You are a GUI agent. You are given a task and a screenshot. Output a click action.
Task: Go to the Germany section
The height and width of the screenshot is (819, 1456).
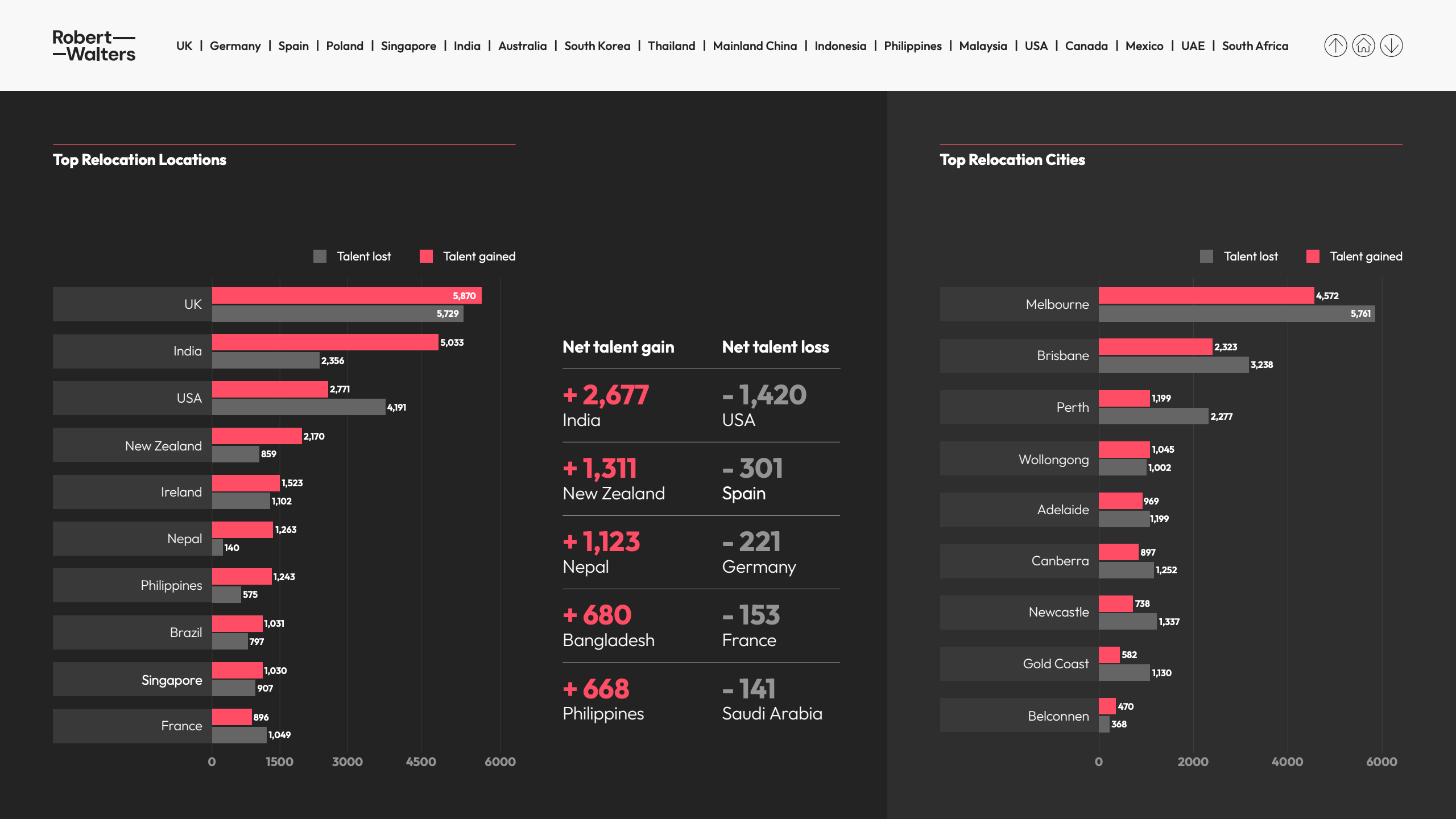(x=235, y=46)
